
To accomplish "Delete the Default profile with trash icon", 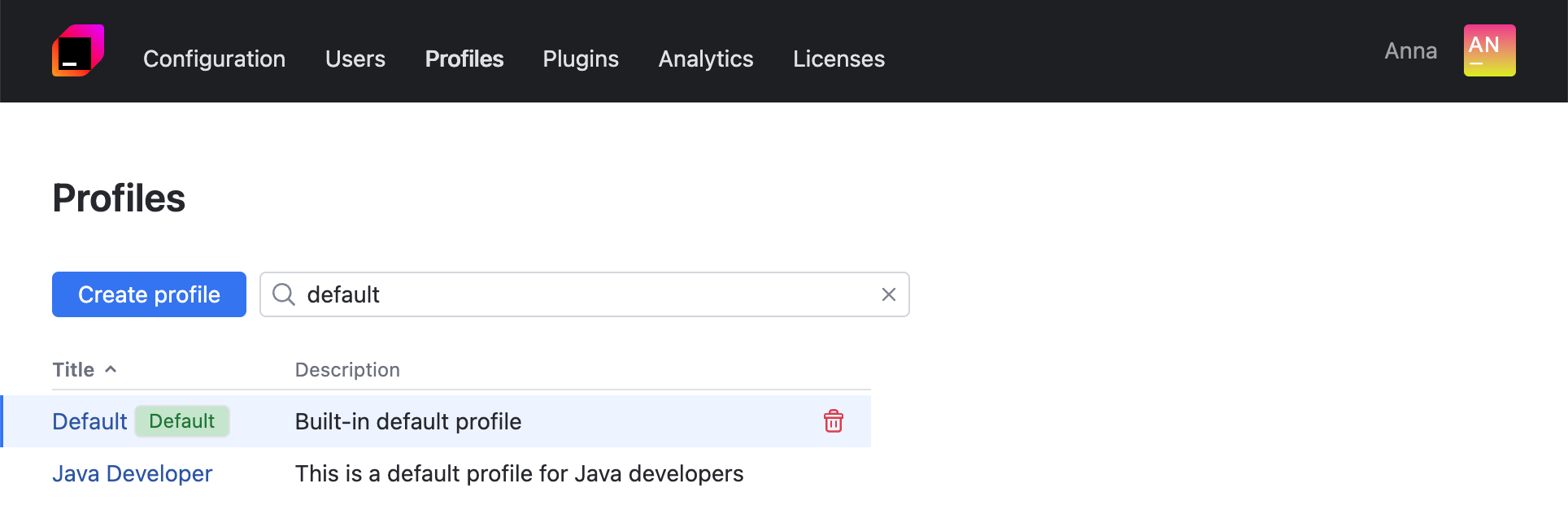I will click(x=833, y=421).
